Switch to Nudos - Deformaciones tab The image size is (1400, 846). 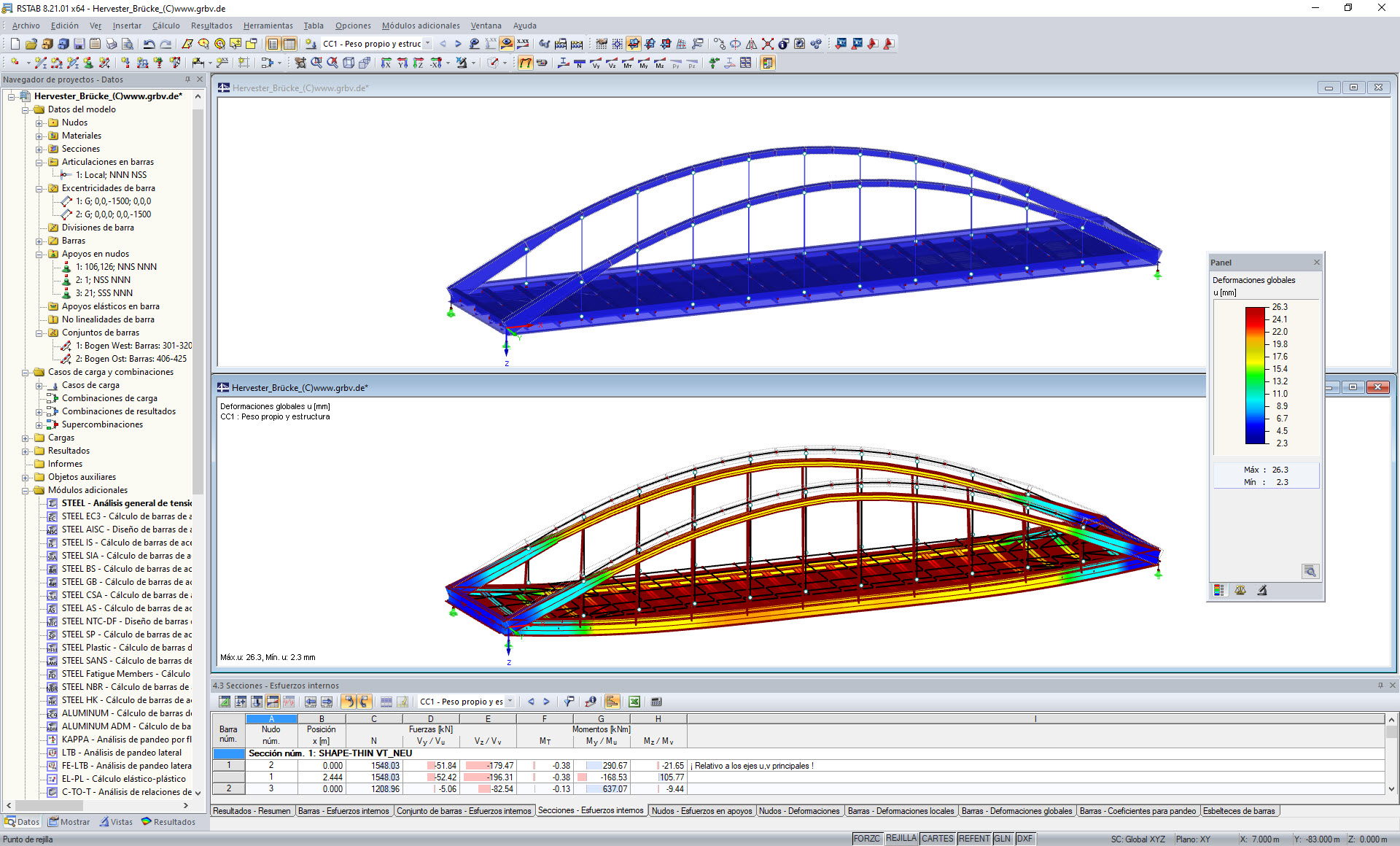pyautogui.click(x=800, y=810)
